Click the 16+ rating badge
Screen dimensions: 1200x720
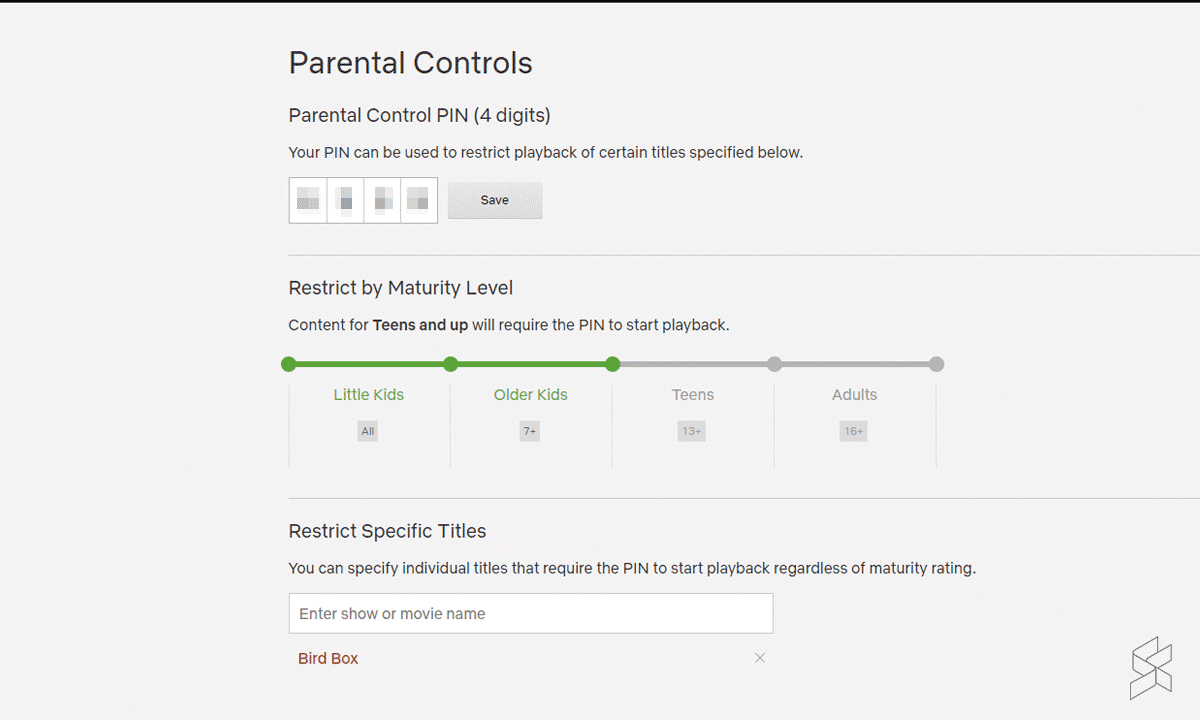pos(854,432)
